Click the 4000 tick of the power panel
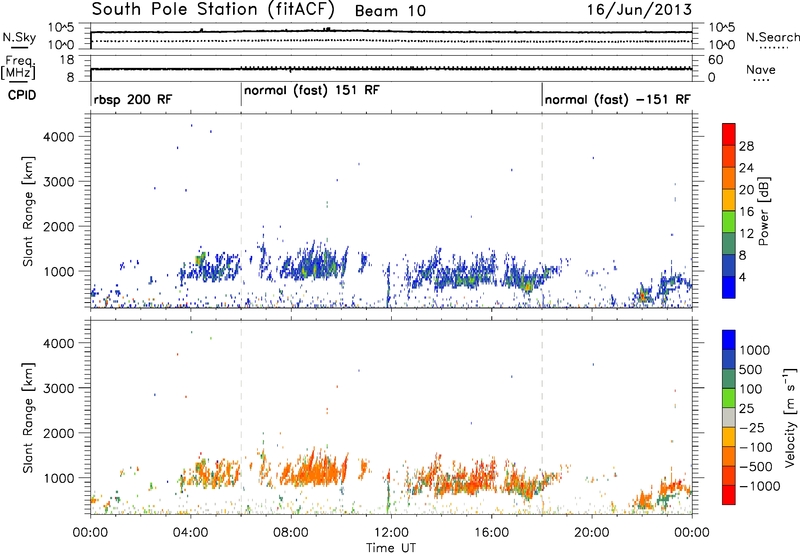Screen dimensions: 800x554 click(x=59, y=137)
